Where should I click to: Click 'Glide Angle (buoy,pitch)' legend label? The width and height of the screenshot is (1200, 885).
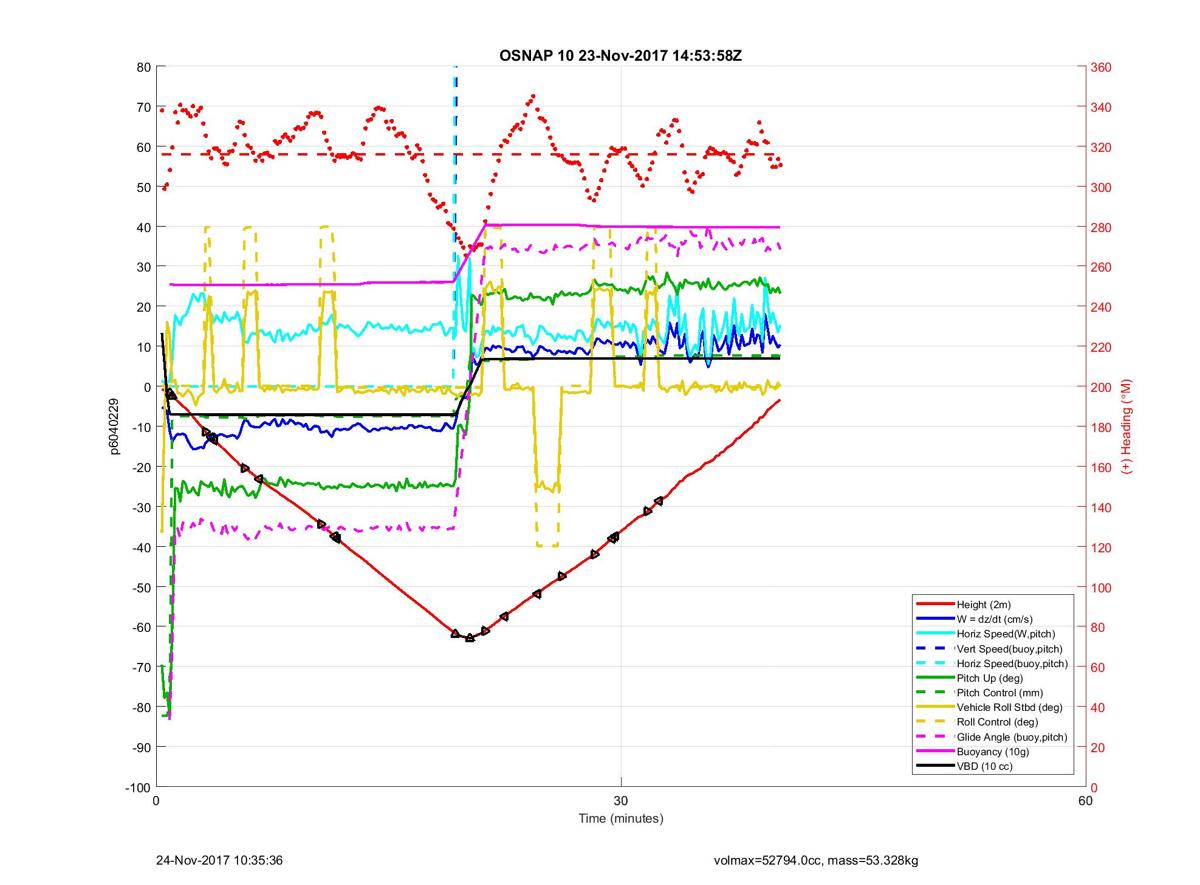[x=1011, y=737]
